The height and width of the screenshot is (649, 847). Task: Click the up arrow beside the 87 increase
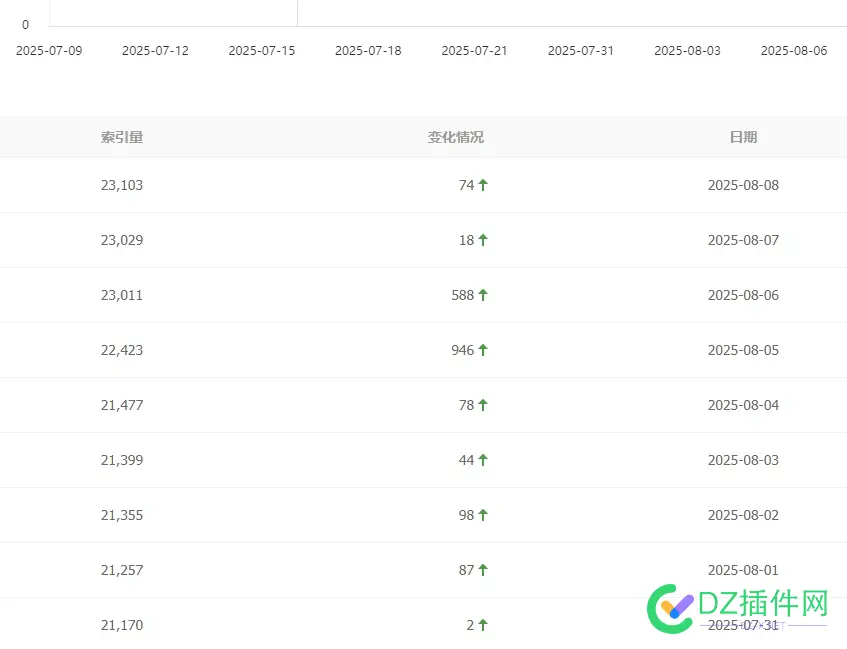point(481,570)
